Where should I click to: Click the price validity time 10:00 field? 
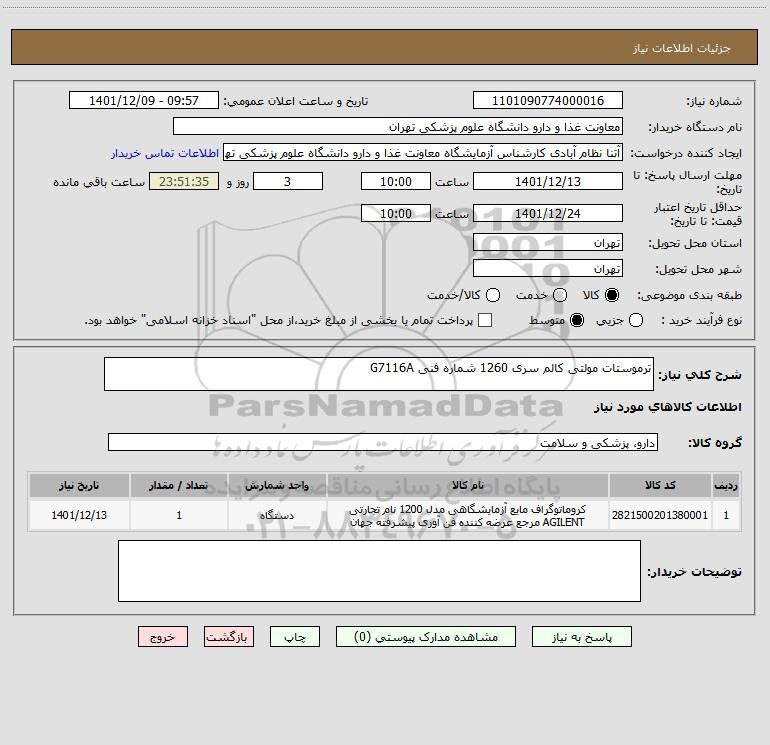(396, 213)
